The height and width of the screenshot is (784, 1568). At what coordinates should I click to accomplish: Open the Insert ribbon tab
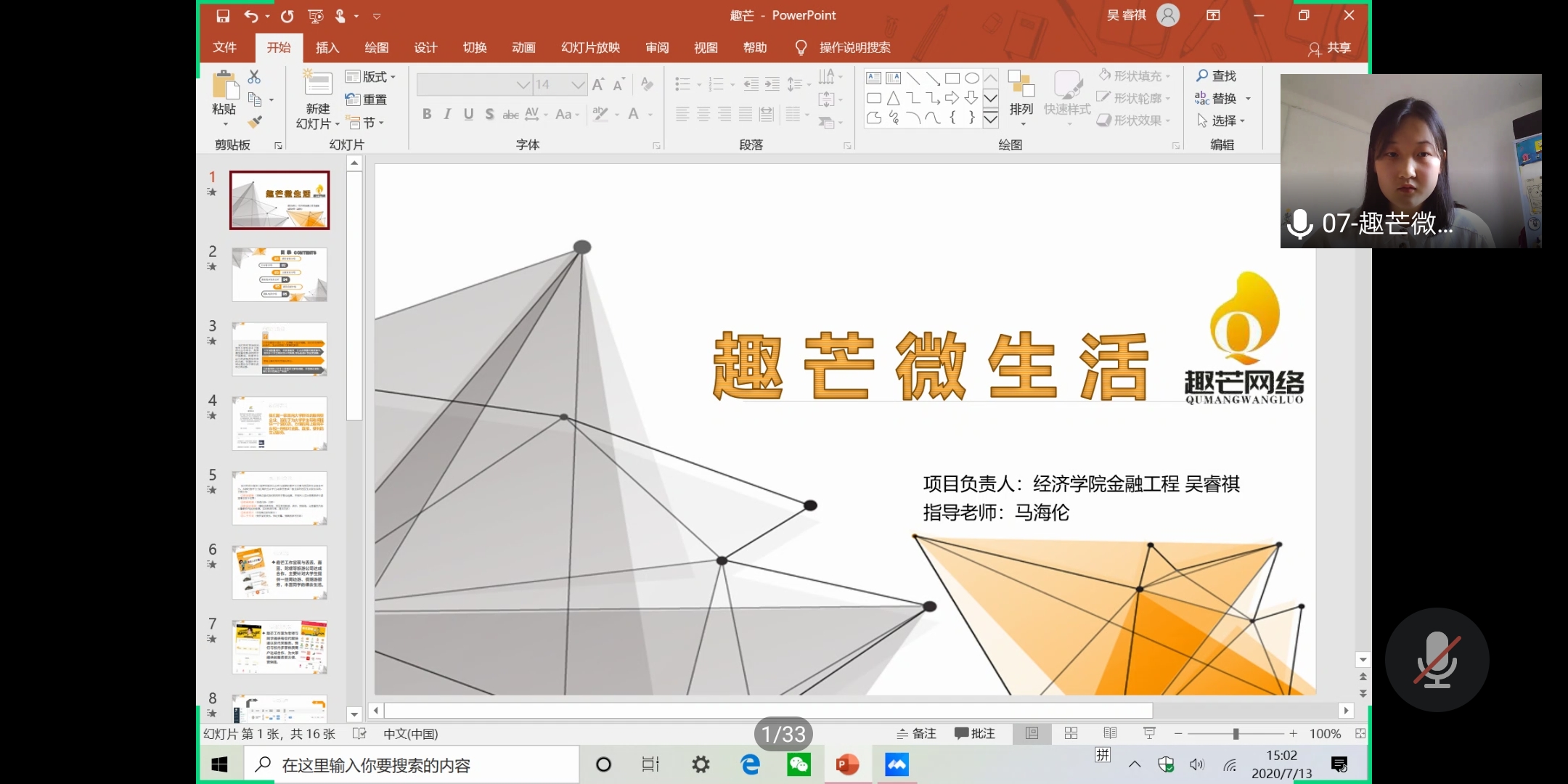(x=327, y=48)
